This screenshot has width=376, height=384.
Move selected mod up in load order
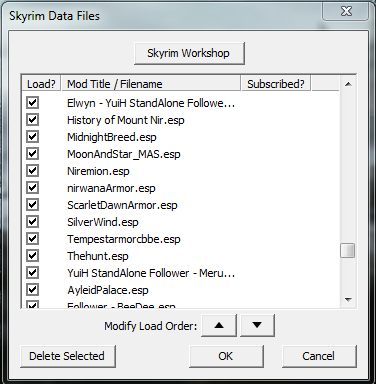pyautogui.click(x=219, y=325)
